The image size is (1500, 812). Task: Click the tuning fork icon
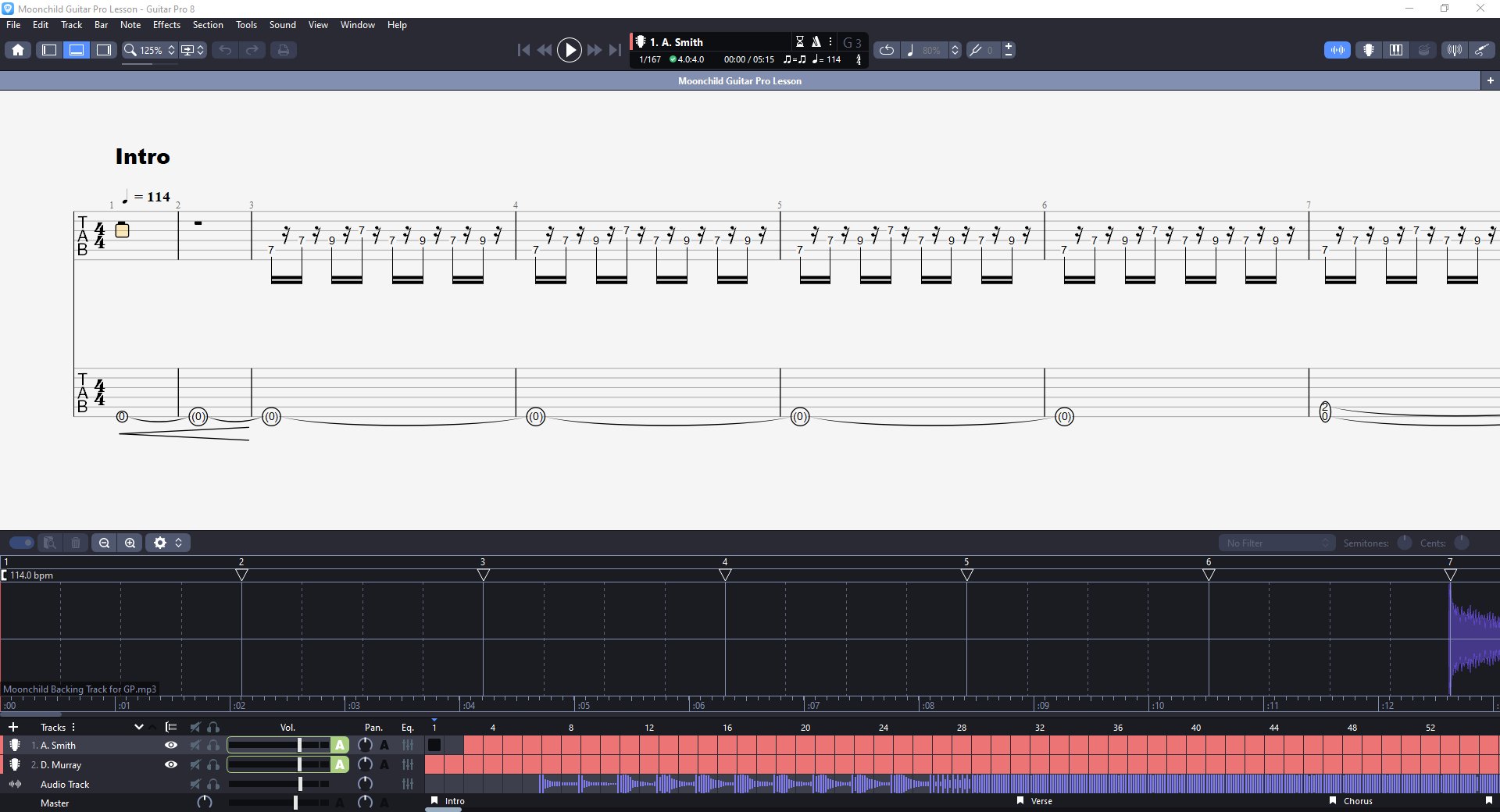tap(975, 50)
